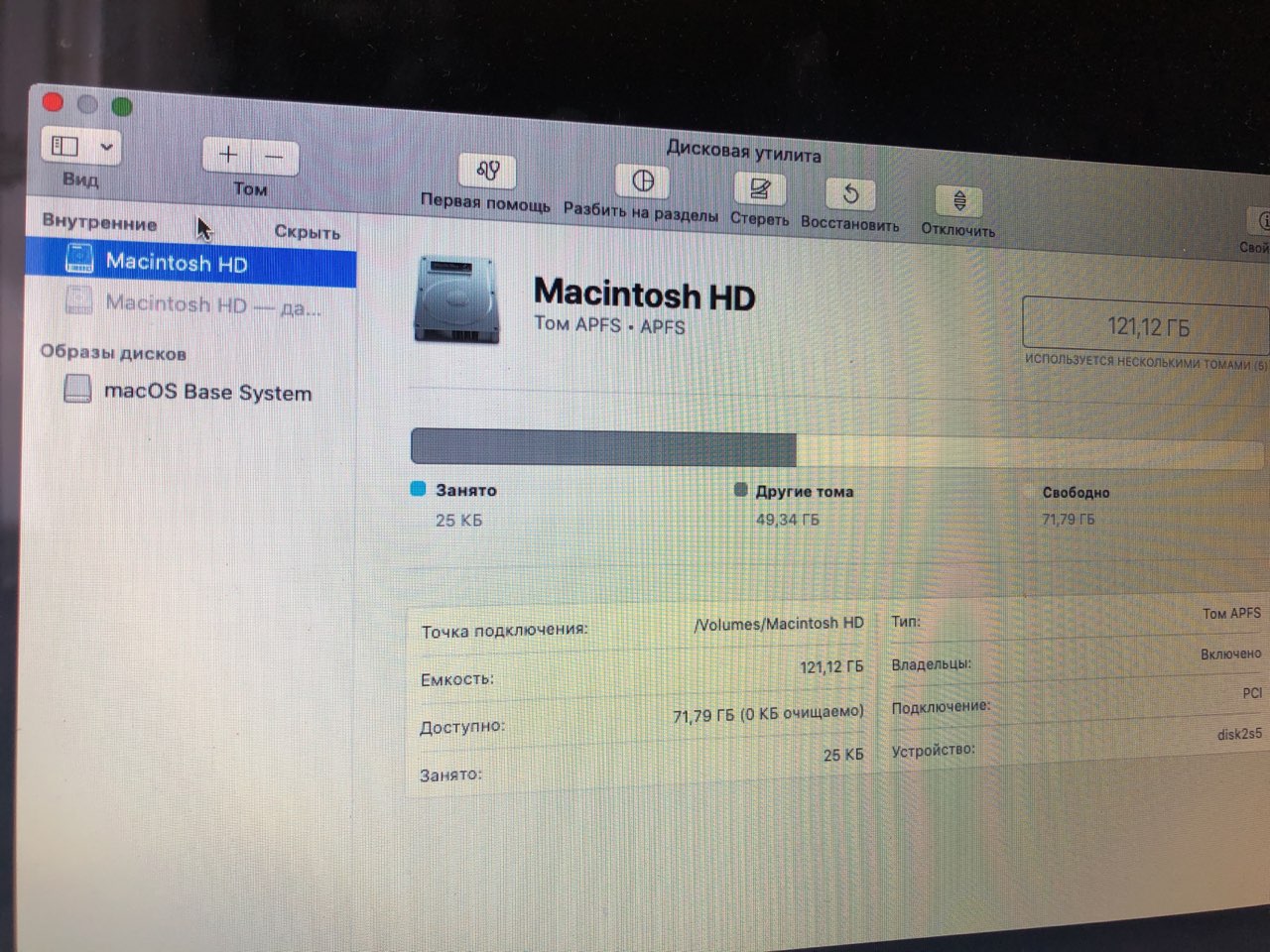Click Macintosh HD sidebar drive icon
1270x952 pixels.
tap(79, 259)
